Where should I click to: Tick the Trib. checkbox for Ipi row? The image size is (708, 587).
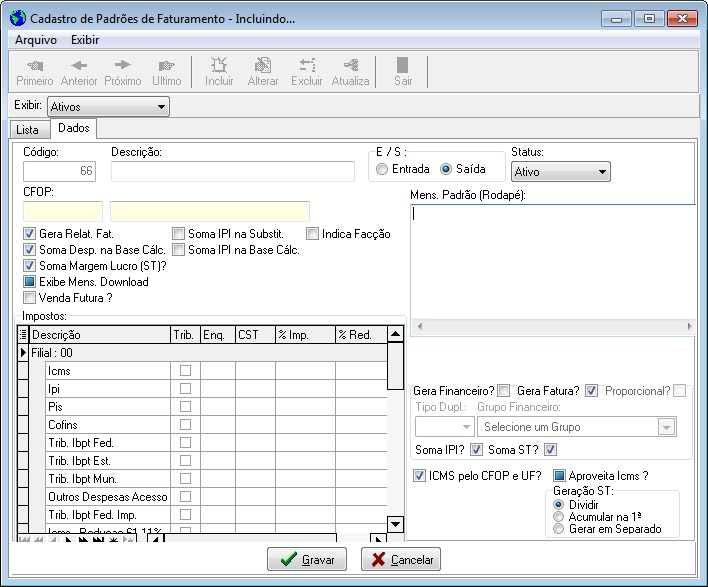click(x=185, y=389)
